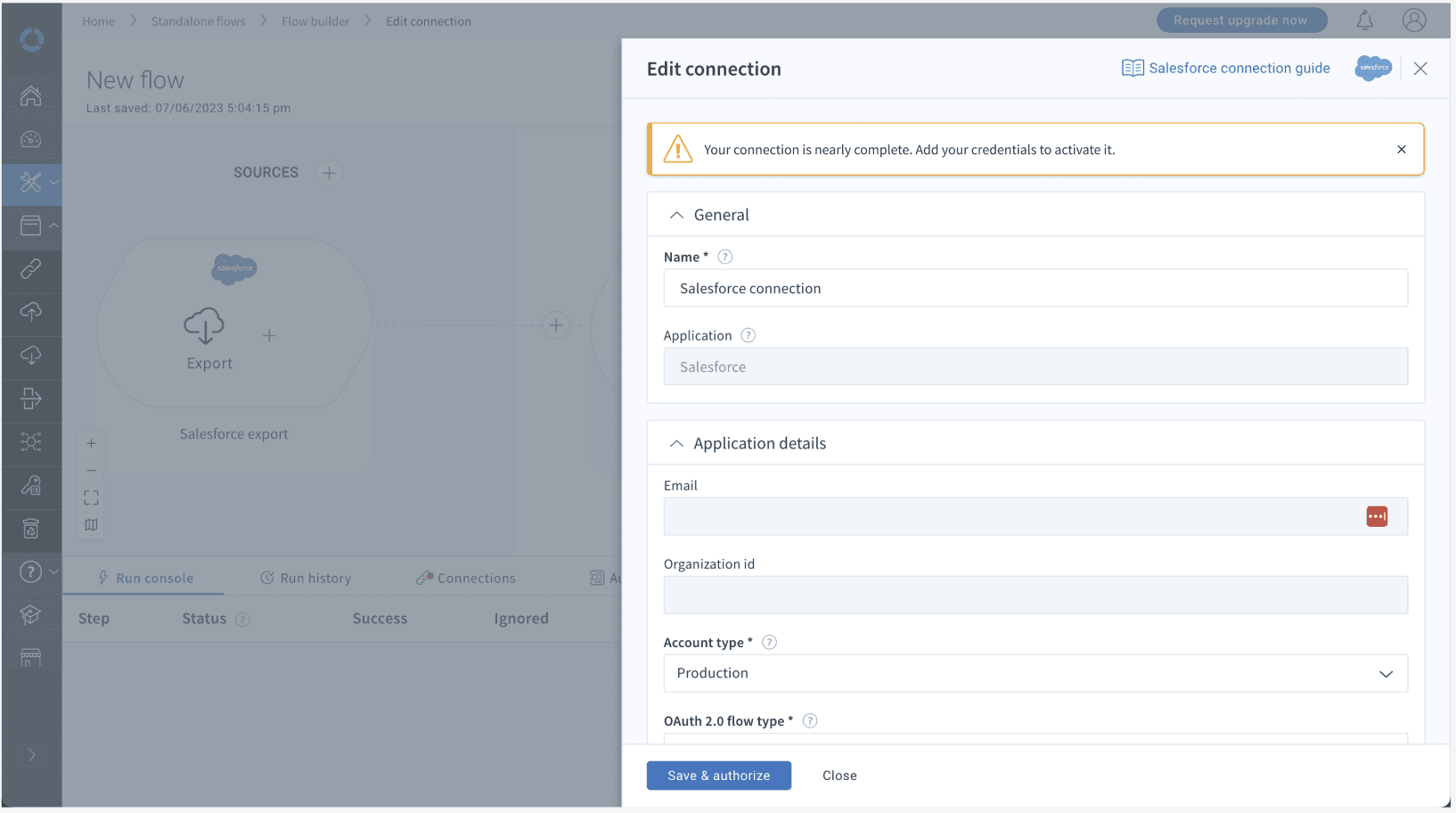Open the API tokens lock icon in sidebar

[x=31, y=485]
